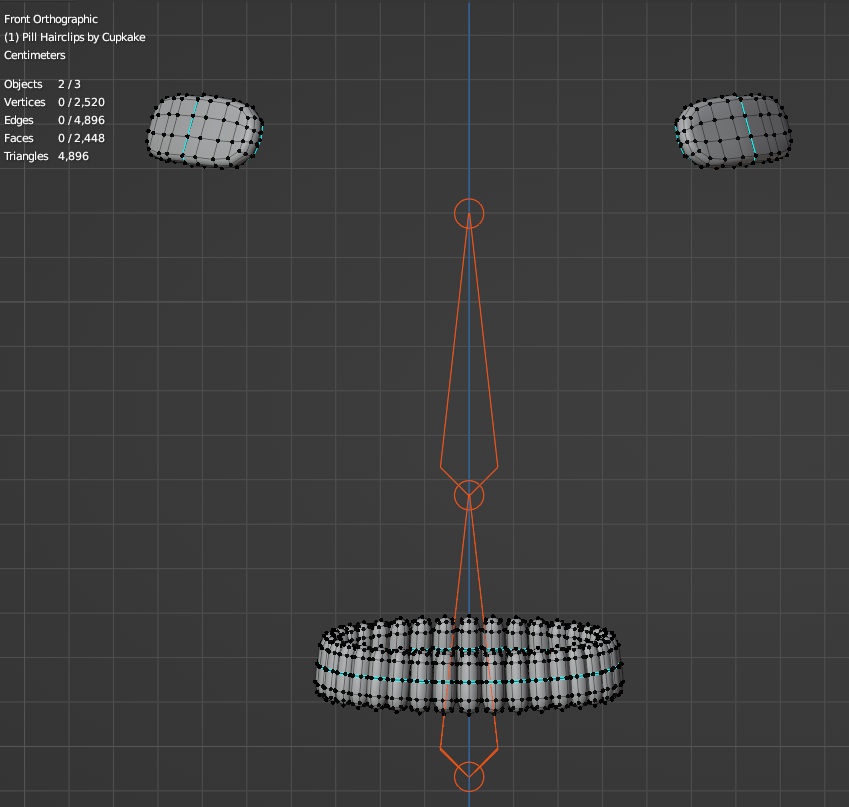
Task: Select the bottom bone joint circle
Action: click(469, 776)
